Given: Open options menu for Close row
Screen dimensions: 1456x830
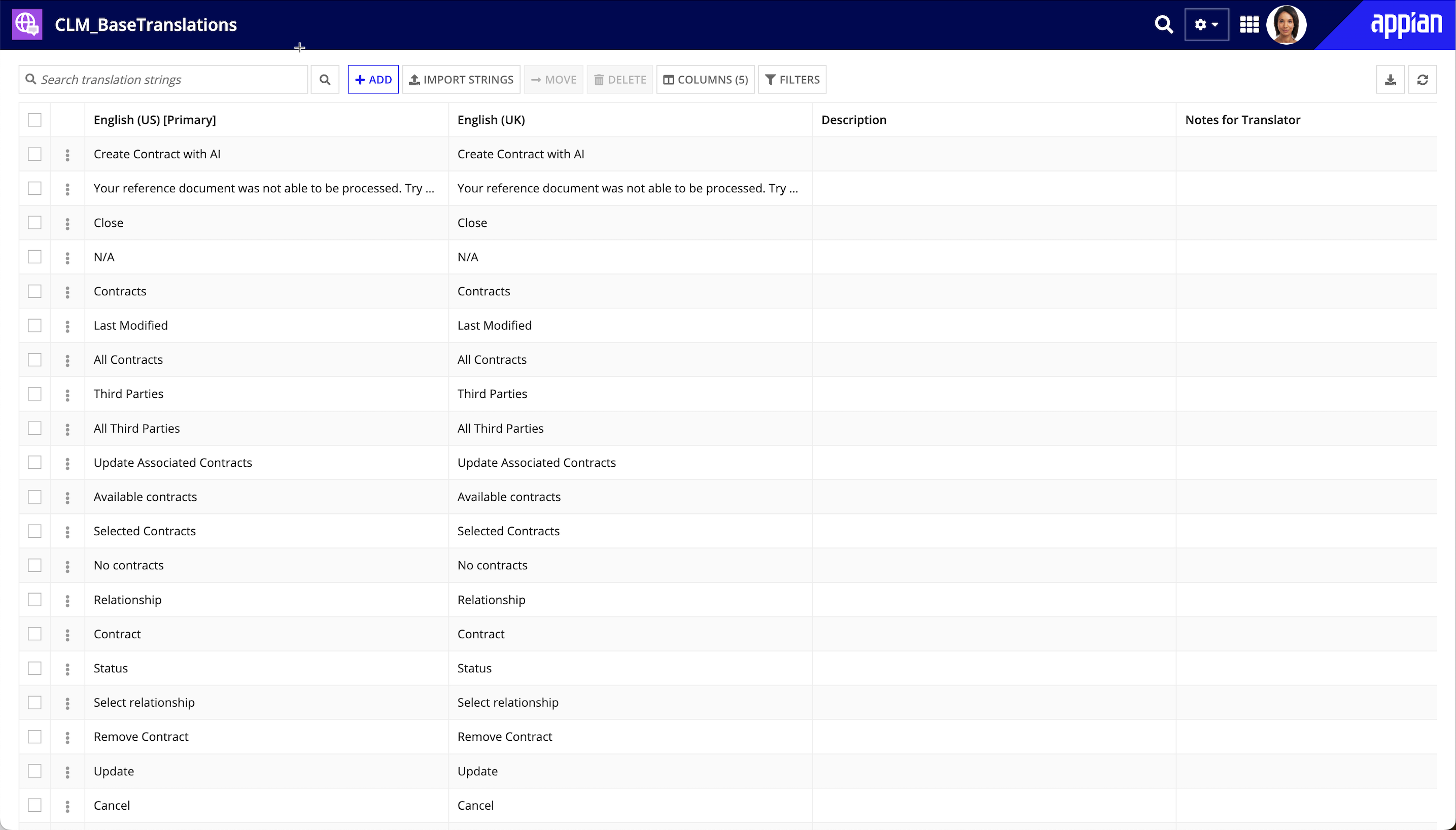Looking at the screenshot, I should click(67, 223).
